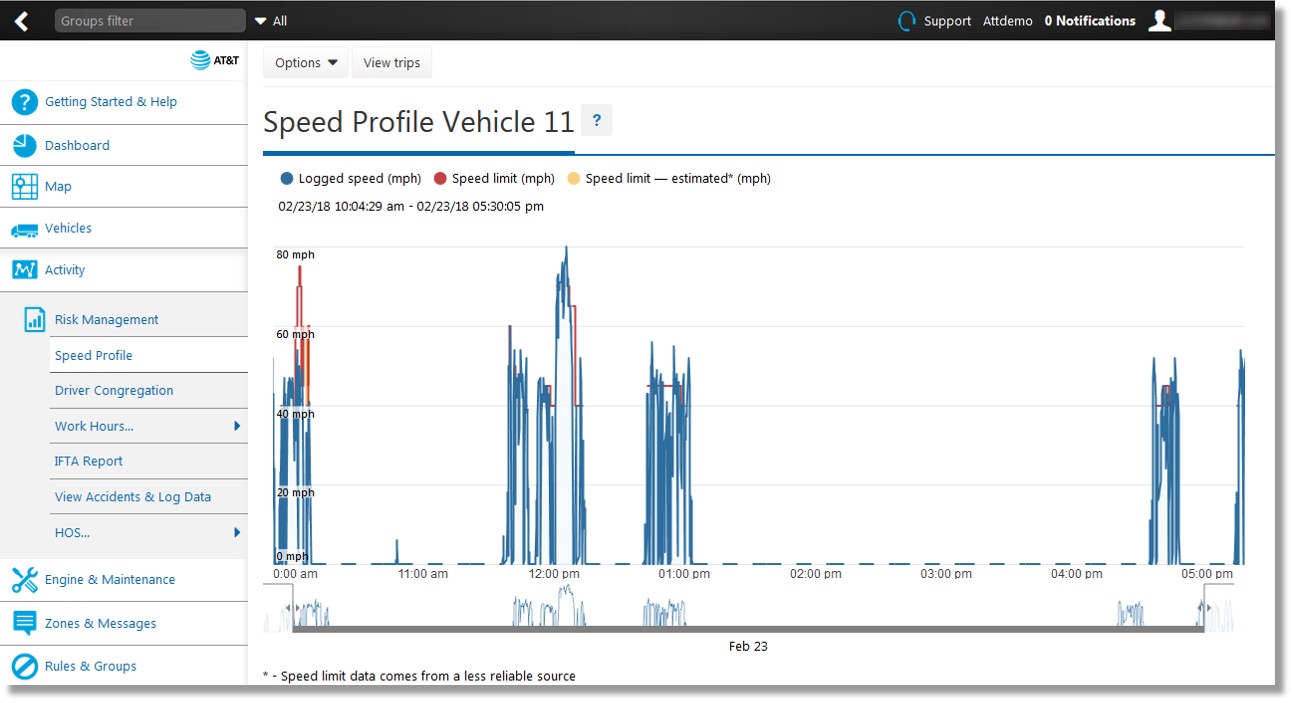This screenshot has height=703, width=1293.
Task: Open the Options dropdown
Action: click(x=306, y=63)
